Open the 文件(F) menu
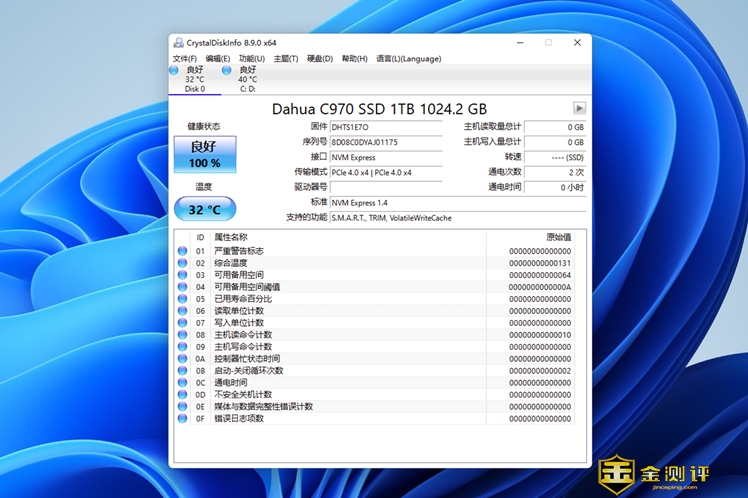 185,59
